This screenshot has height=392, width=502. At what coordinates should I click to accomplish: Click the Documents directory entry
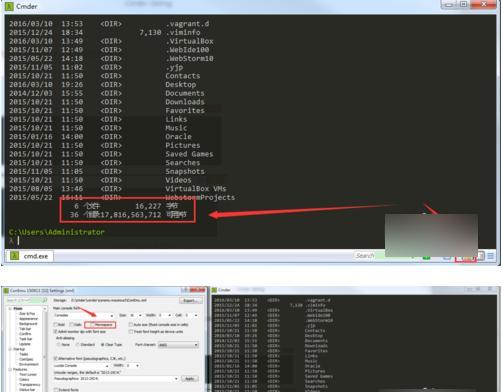[x=185, y=93]
